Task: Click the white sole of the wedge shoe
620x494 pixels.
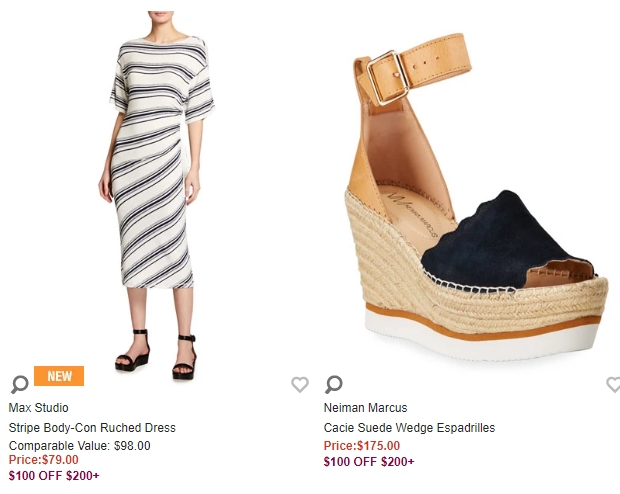Action: pyautogui.click(x=478, y=340)
